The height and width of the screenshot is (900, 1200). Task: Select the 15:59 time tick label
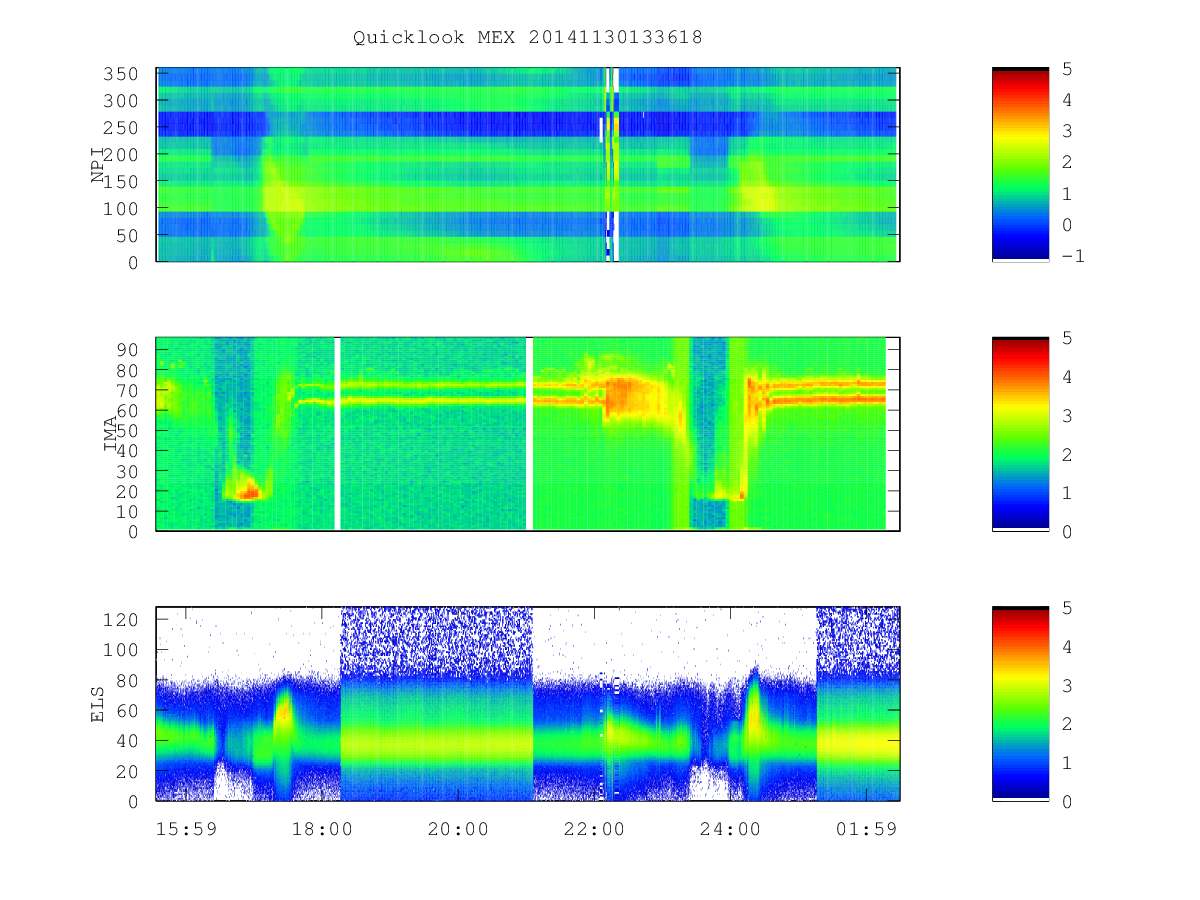[x=187, y=829]
